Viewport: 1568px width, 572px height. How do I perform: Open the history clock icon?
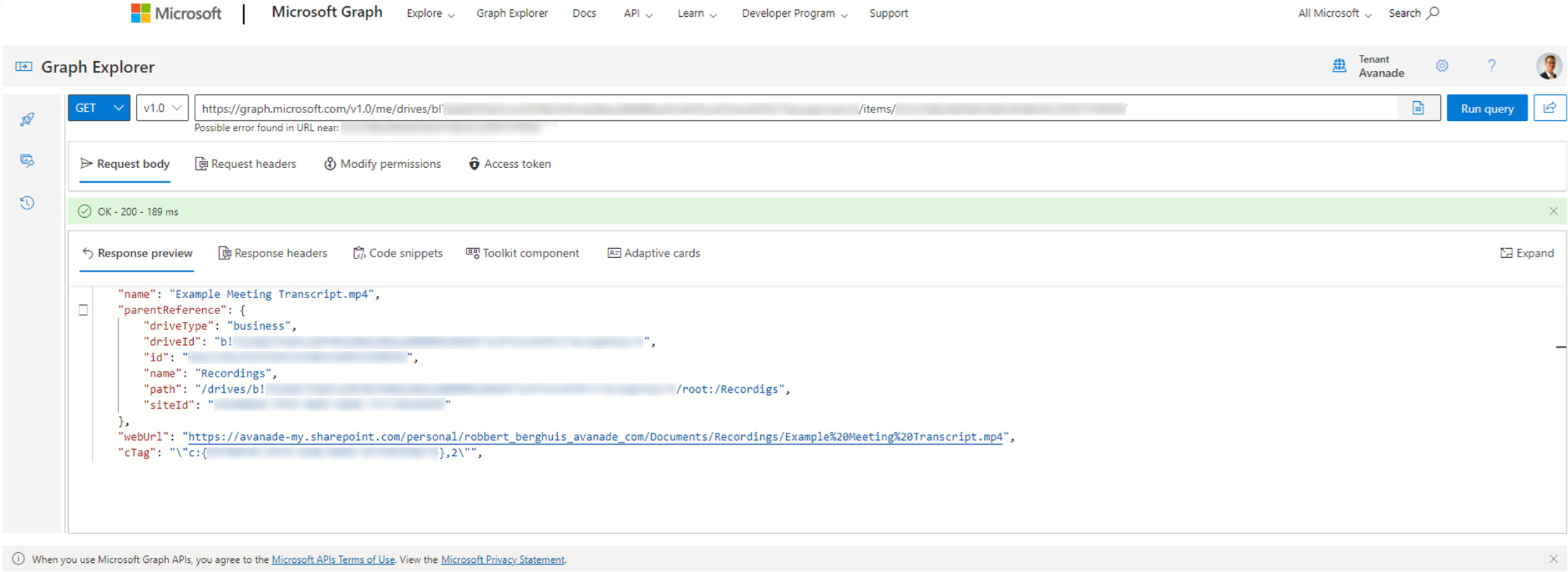(x=27, y=203)
